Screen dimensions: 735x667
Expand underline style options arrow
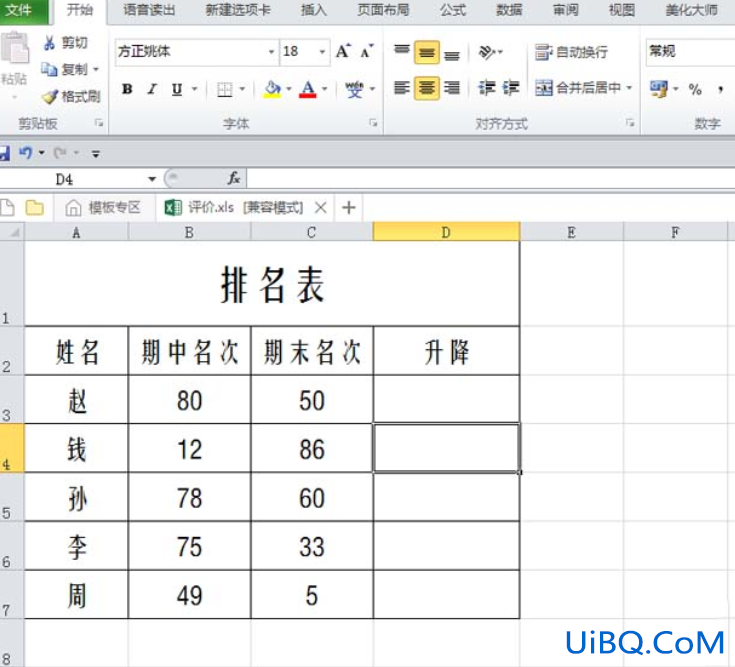coord(194,89)
